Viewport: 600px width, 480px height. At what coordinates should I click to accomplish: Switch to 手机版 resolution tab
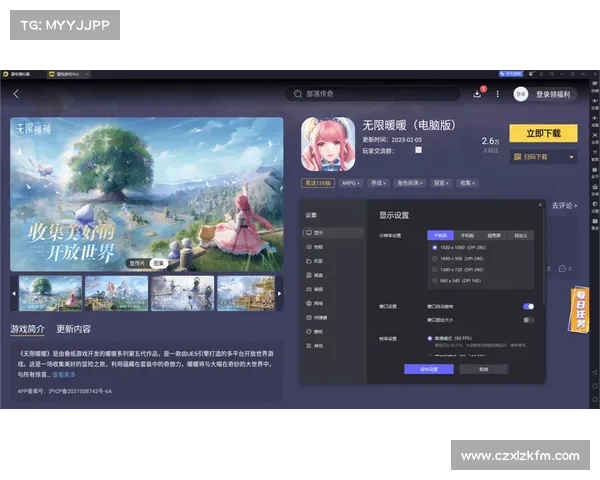467,235
